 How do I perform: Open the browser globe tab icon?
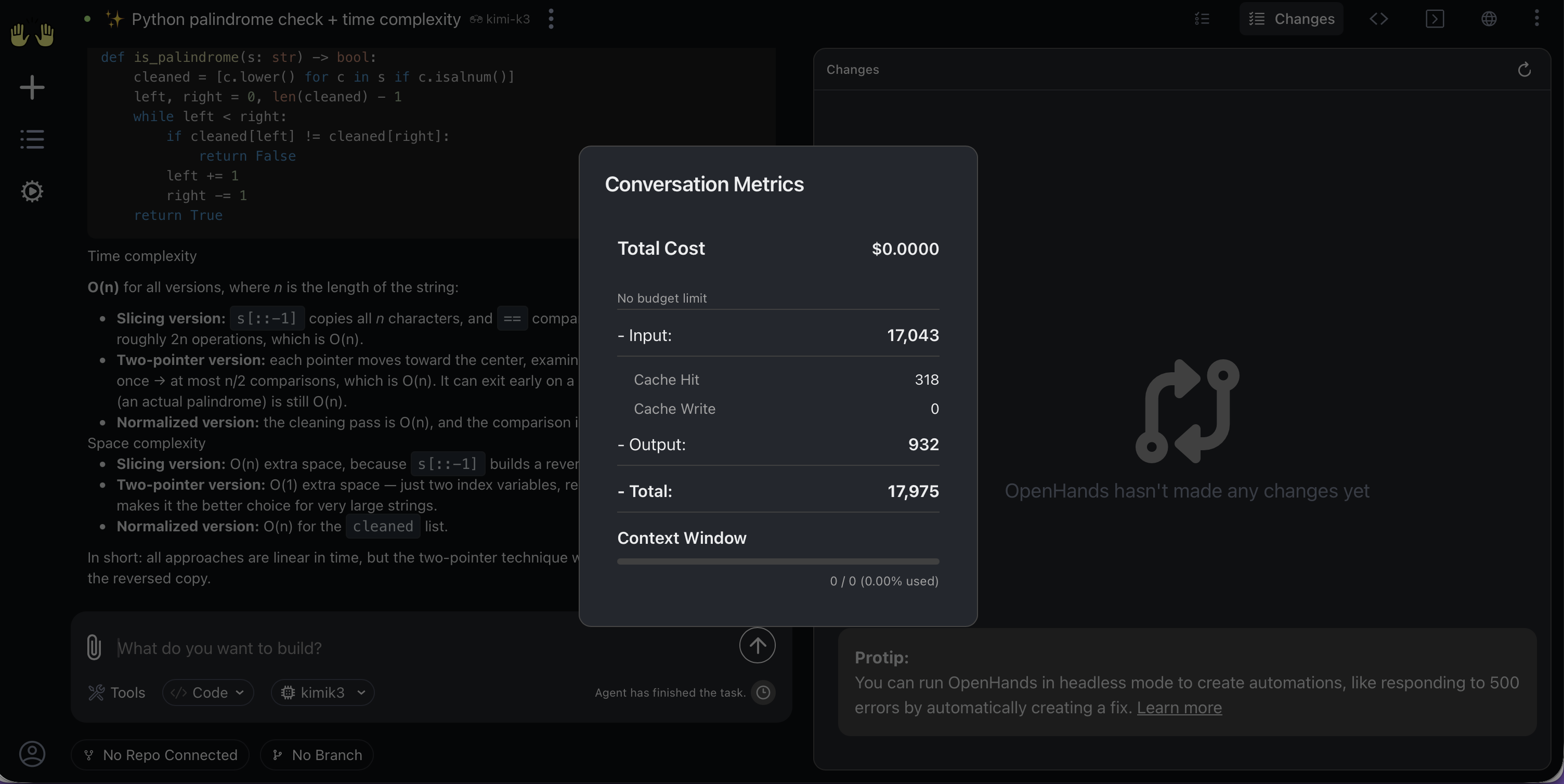pos(1489,19)
